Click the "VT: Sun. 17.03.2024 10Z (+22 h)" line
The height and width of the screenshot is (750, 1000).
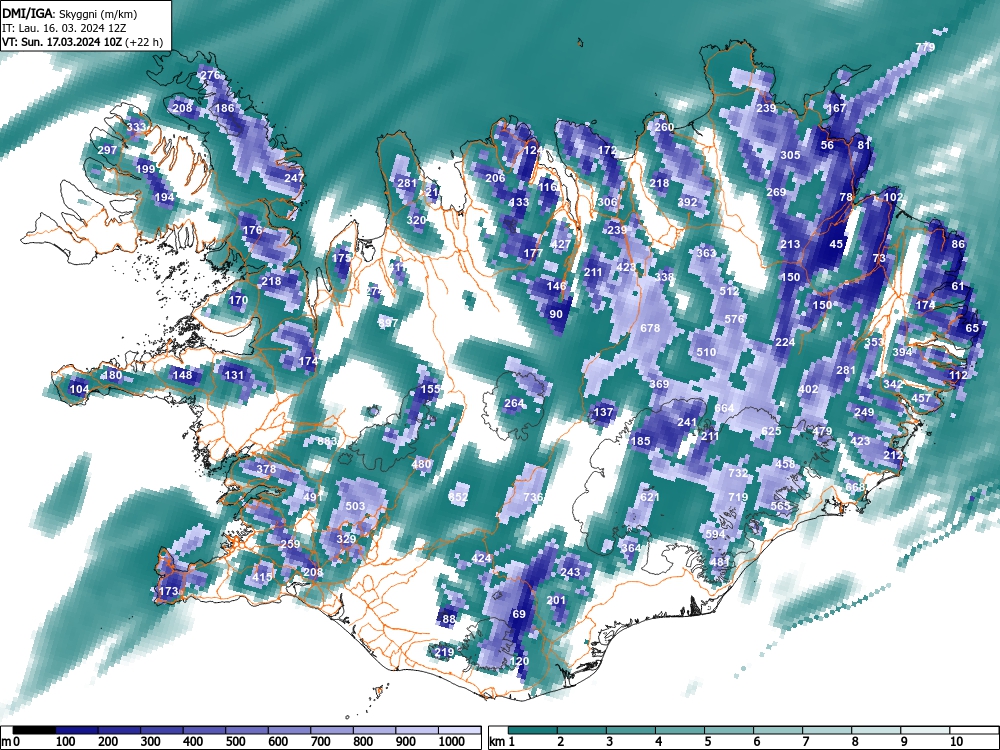click(82, 43)
